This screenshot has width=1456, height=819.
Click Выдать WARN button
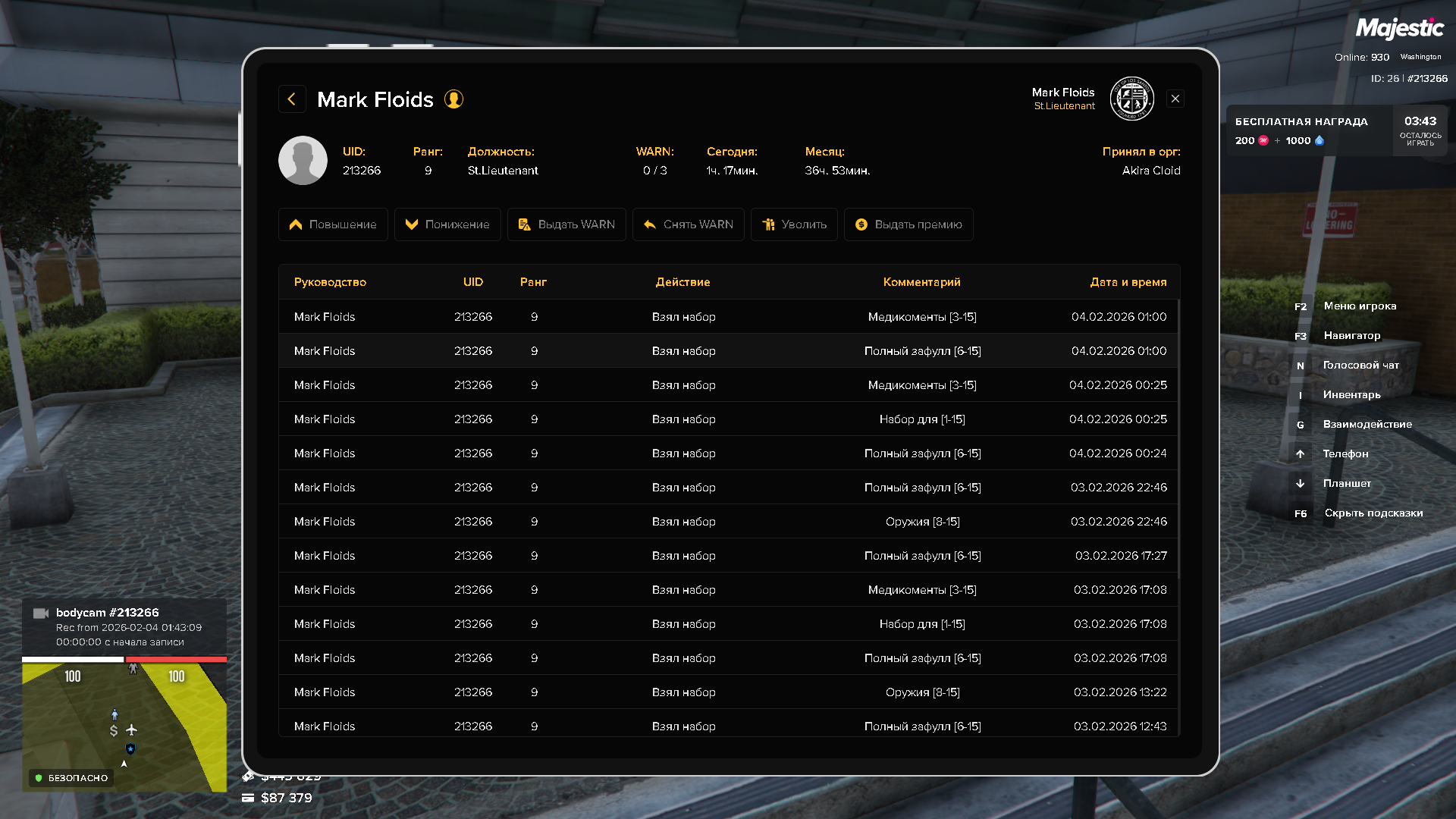point(566,224)
